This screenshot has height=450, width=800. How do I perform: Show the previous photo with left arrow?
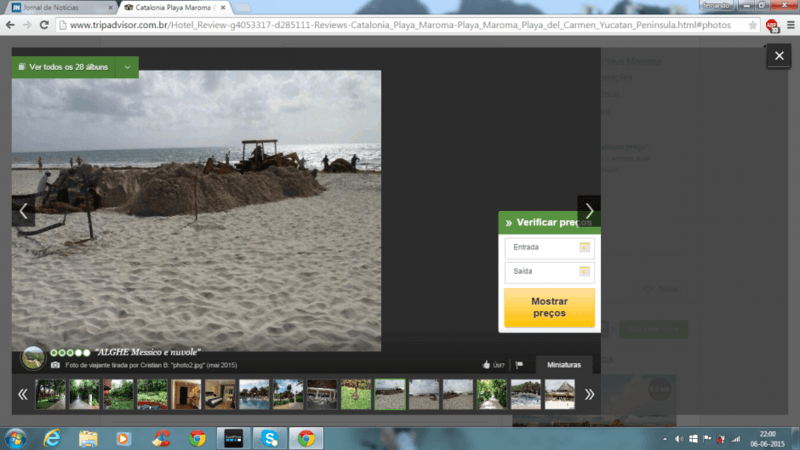point(23,211)
